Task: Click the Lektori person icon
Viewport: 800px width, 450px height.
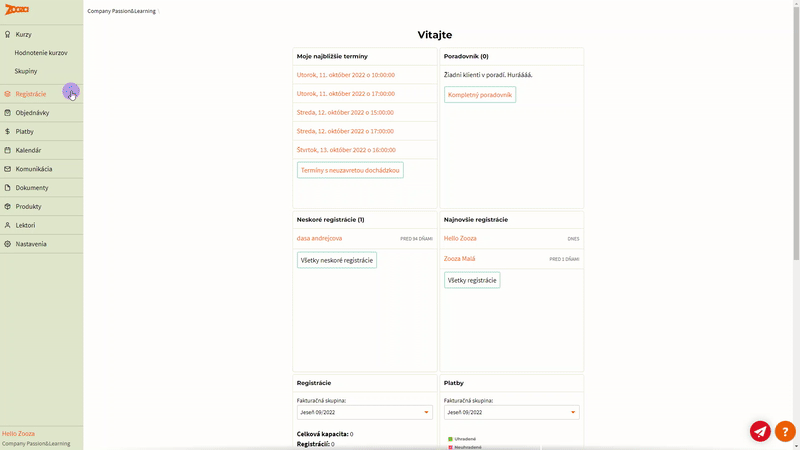Action: click(7, 225)
